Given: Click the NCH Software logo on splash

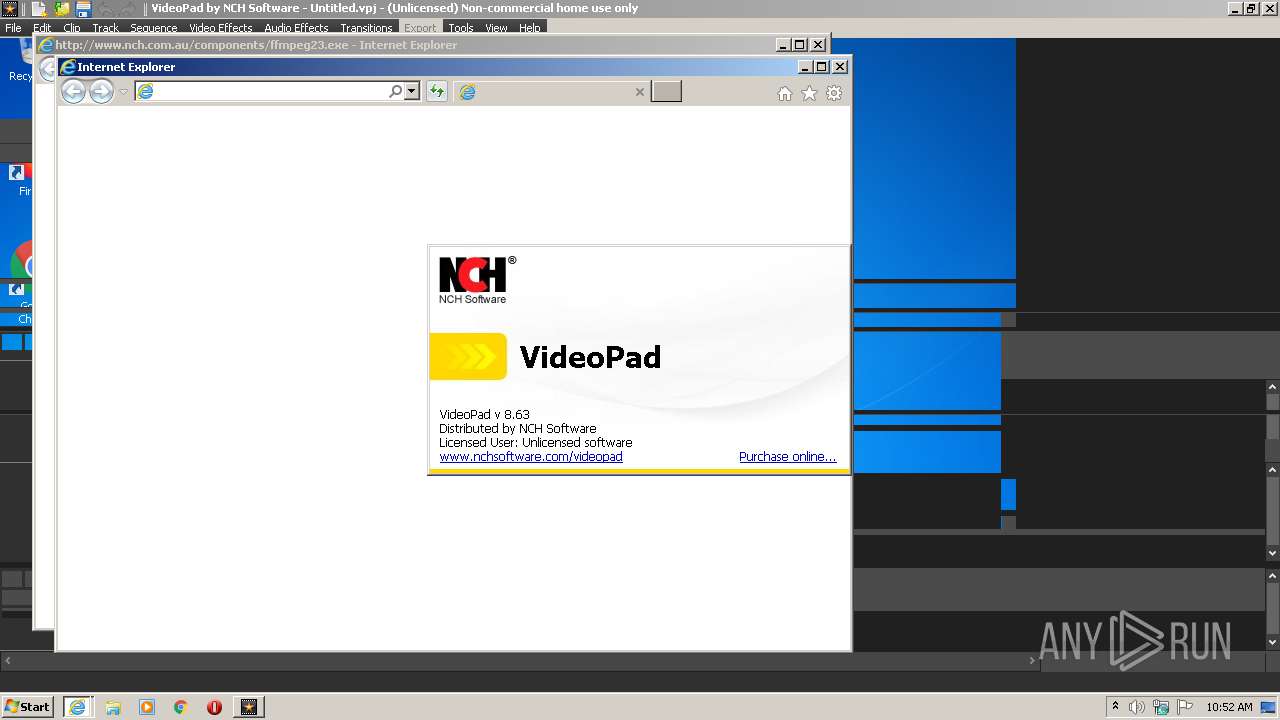Looking at the screenshot, I should point(477,280).
